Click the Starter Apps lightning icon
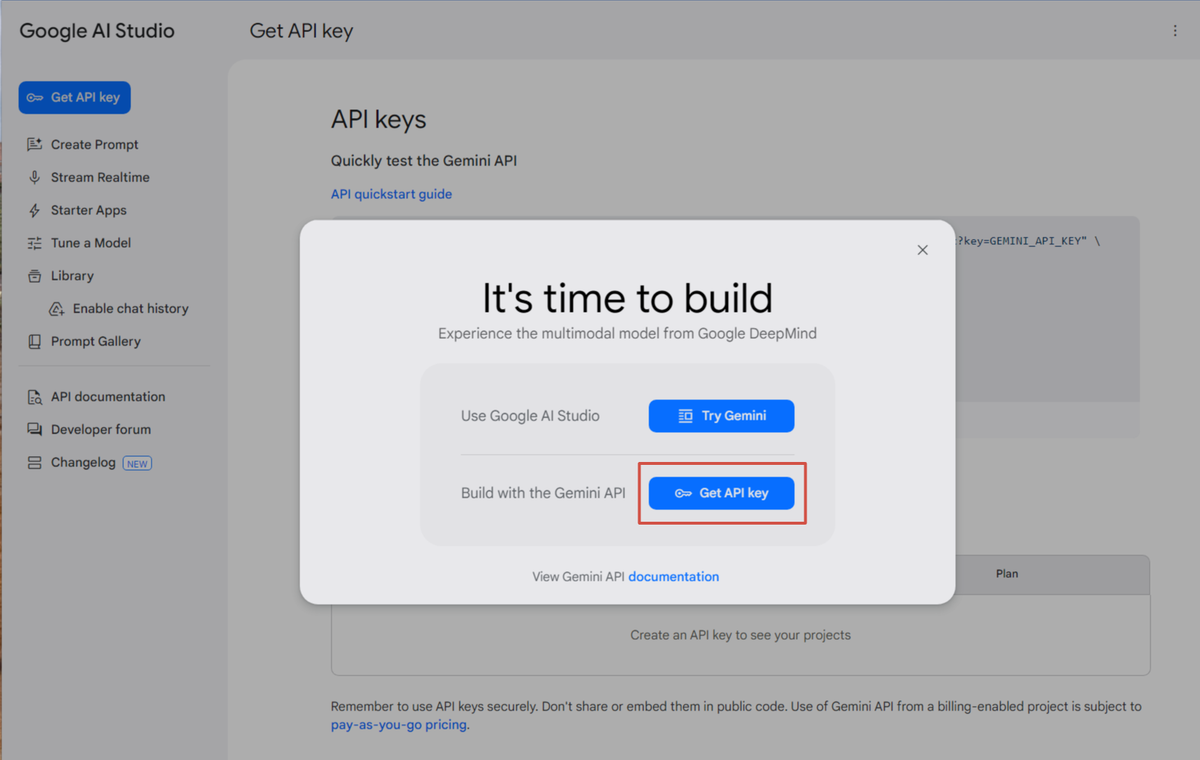The width and height of the screenshot is (1200, 760). (35, 211)
